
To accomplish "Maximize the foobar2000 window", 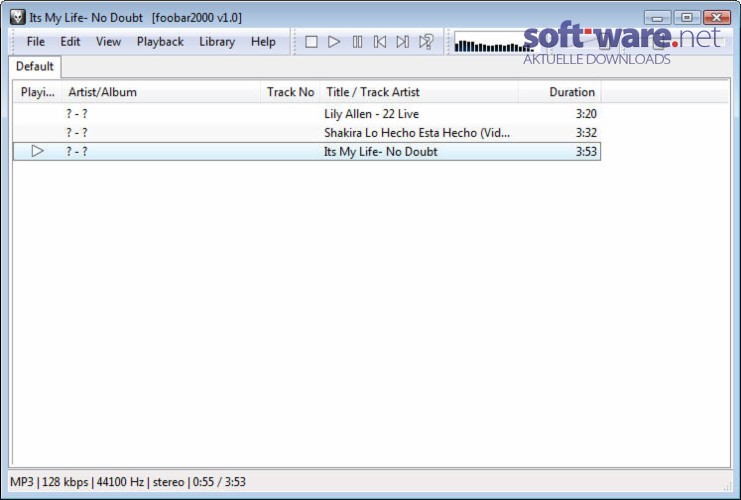I will point(687,18).
